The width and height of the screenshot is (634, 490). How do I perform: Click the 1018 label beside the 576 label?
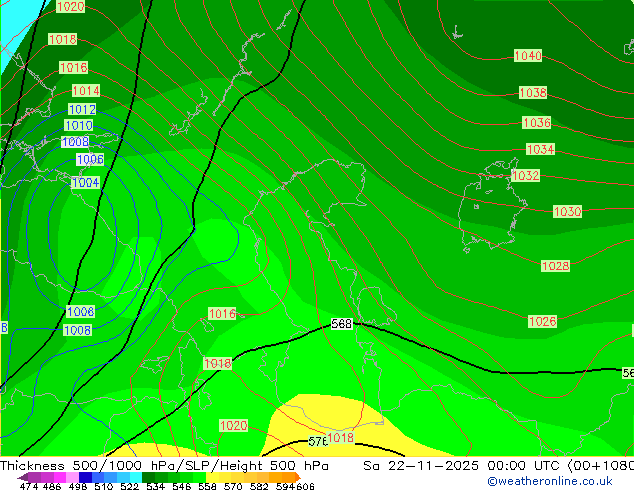click(341, 437)
